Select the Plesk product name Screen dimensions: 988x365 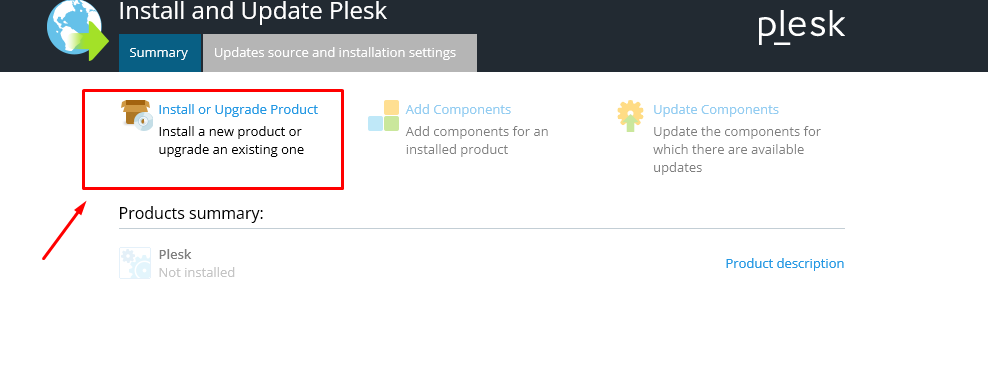[x=175, y=255]
